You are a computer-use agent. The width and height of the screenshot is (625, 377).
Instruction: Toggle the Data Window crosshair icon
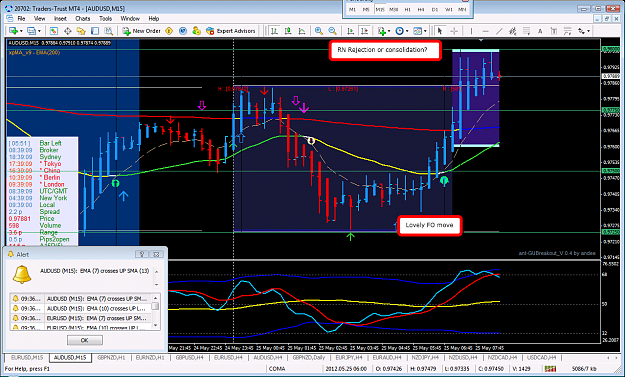coord(67,31)
